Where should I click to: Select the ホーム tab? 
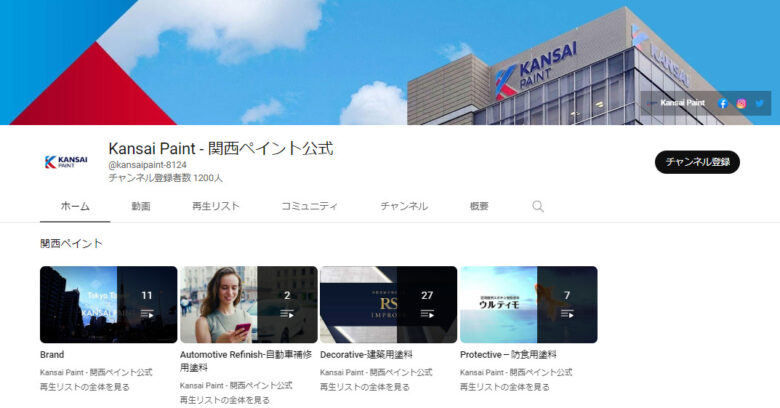[75, 206]
